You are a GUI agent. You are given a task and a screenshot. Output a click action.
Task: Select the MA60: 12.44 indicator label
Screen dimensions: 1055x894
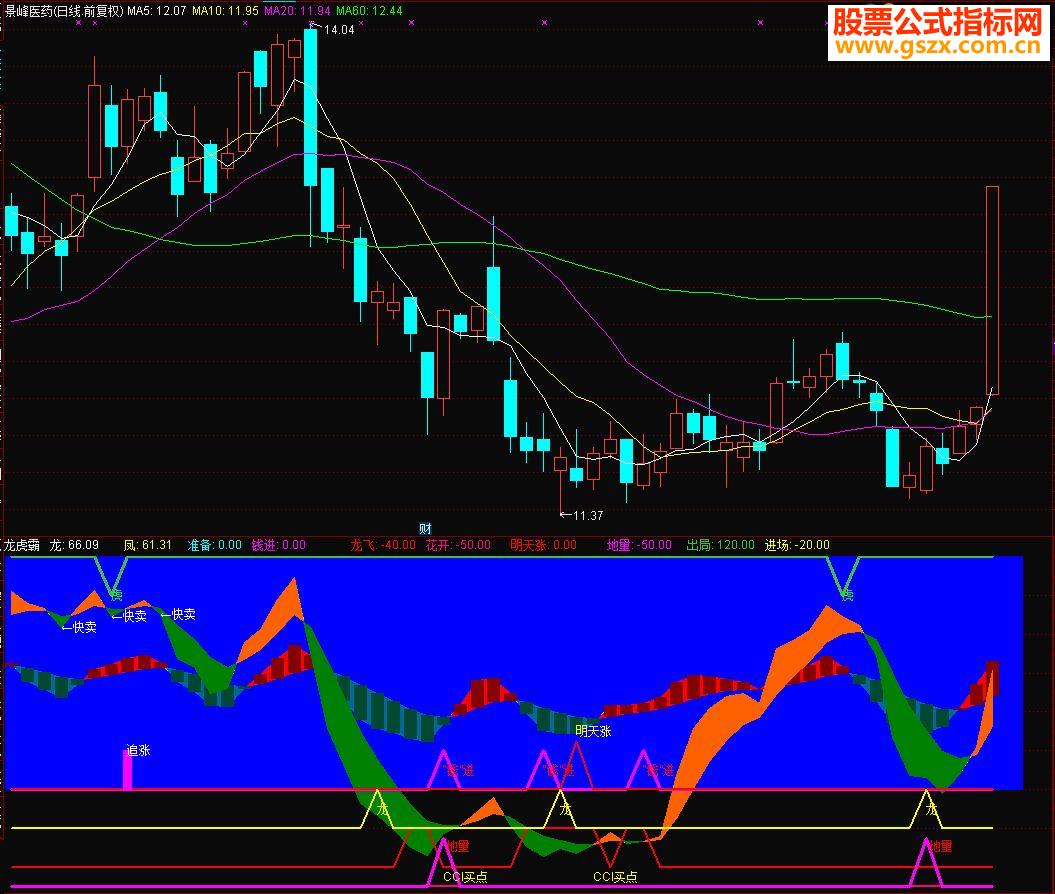[369, 11]
